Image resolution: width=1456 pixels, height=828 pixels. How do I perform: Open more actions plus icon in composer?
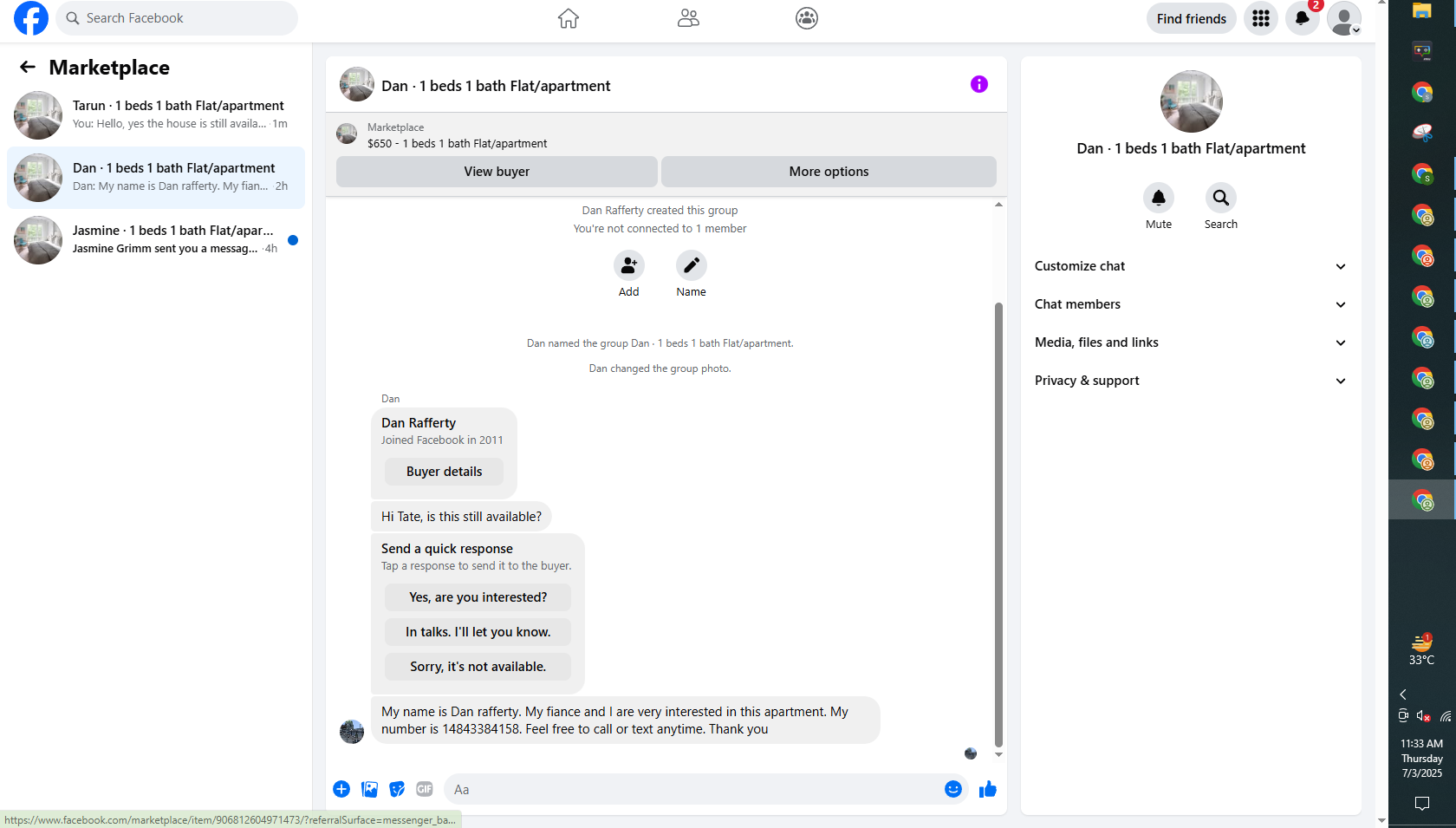[341, 789]
